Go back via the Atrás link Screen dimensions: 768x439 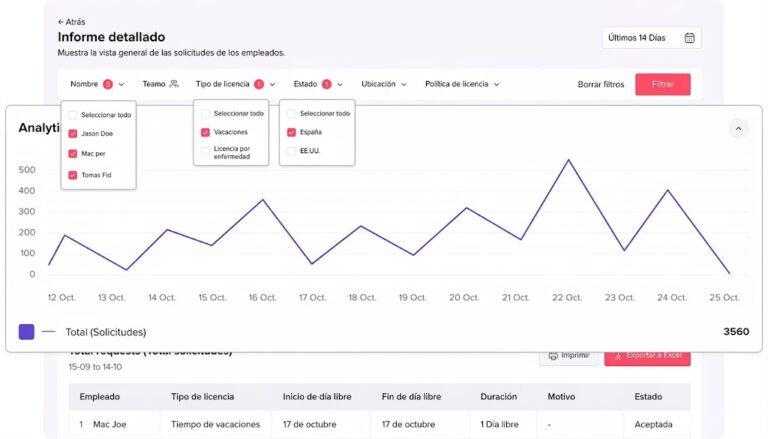72,22
